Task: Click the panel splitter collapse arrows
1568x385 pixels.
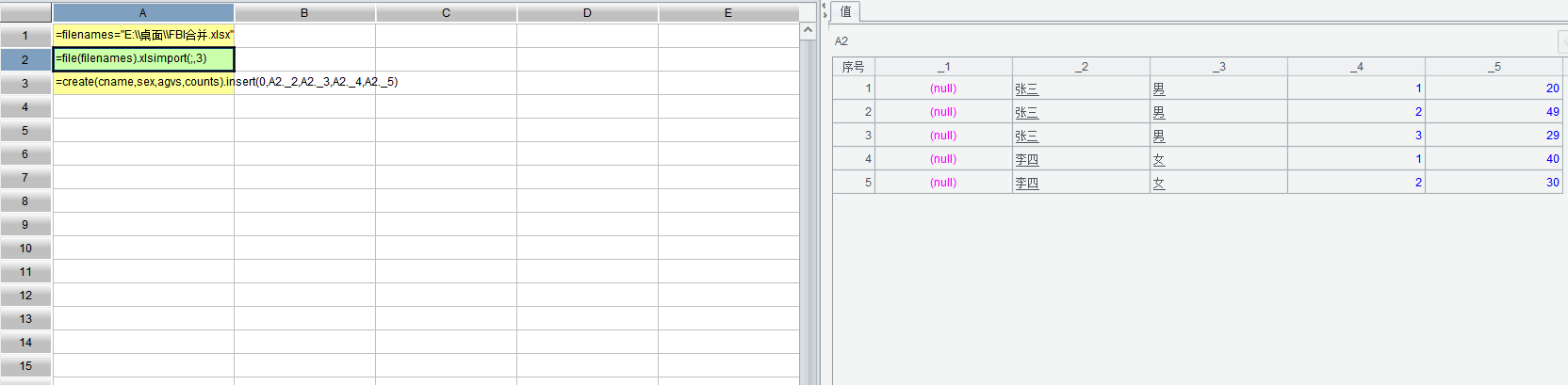Action: pyautogui.click(x=825, y=11)
